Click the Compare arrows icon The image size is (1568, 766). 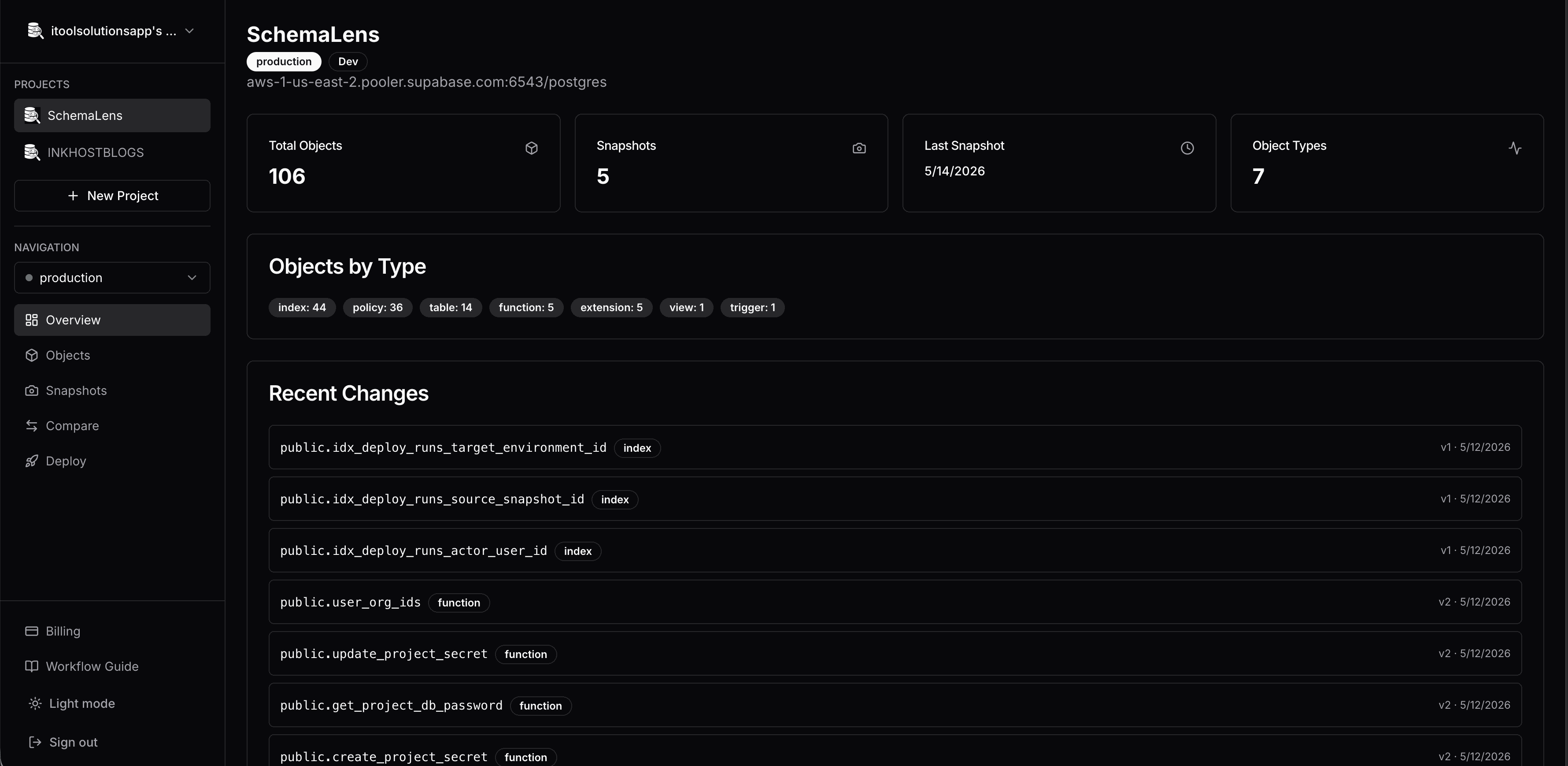[32, 426]
